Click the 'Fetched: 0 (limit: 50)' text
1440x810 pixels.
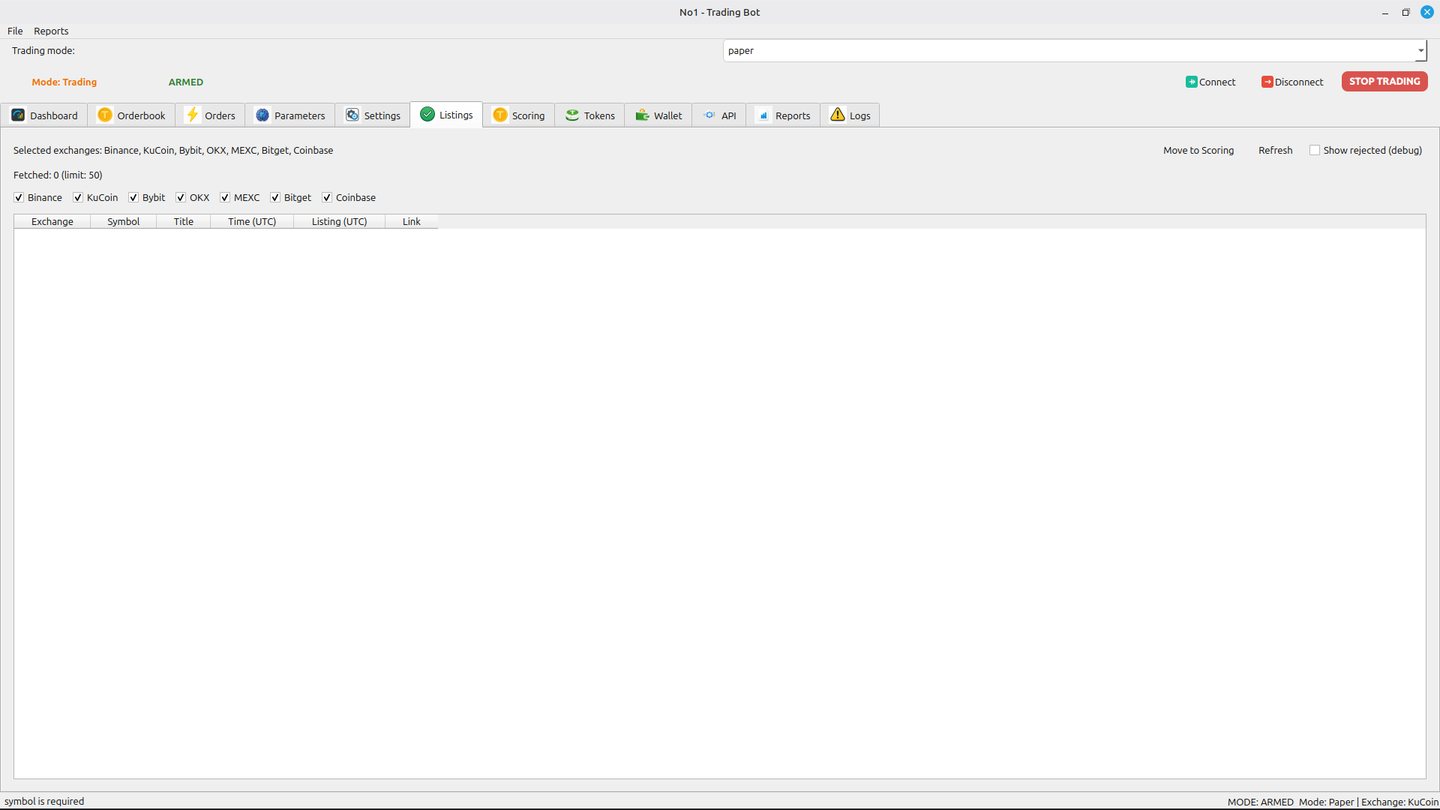58,175
